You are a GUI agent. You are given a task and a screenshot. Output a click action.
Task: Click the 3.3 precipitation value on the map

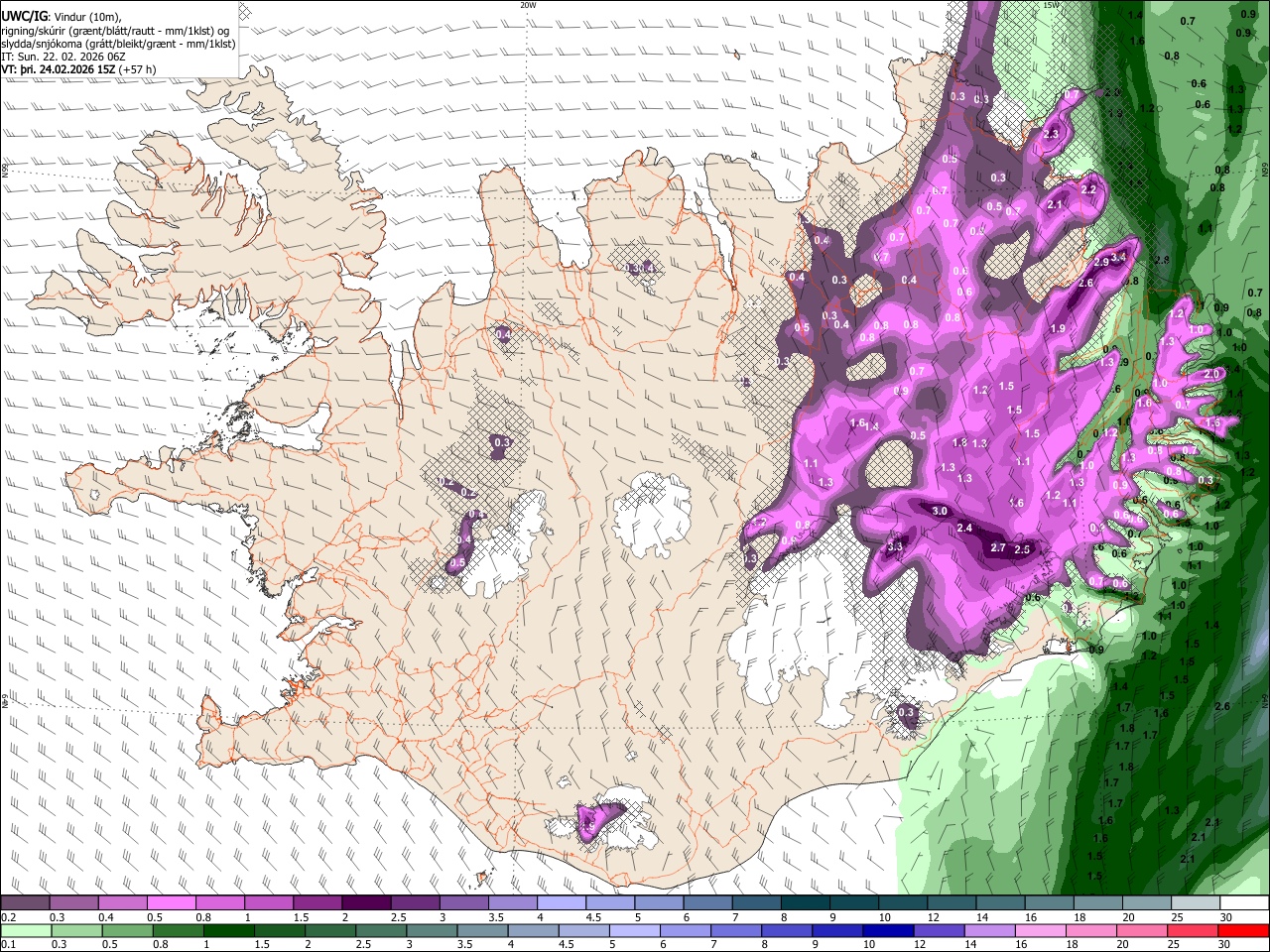point(895,546)
